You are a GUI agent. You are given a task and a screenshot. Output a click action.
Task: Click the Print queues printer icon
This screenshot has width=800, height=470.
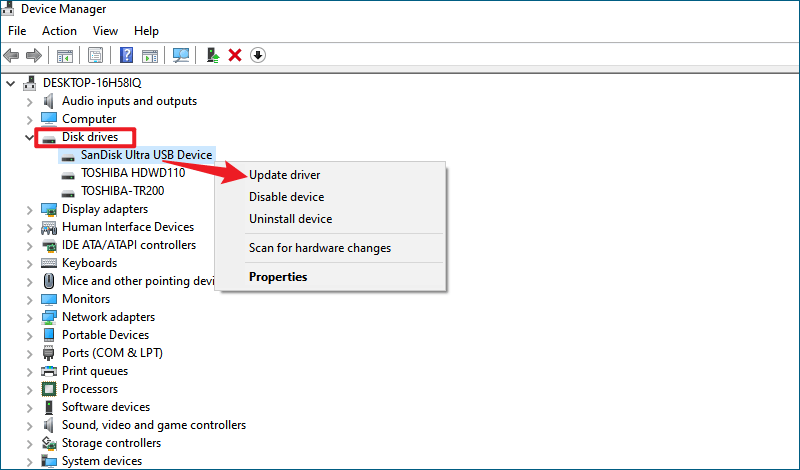(49, 371)
